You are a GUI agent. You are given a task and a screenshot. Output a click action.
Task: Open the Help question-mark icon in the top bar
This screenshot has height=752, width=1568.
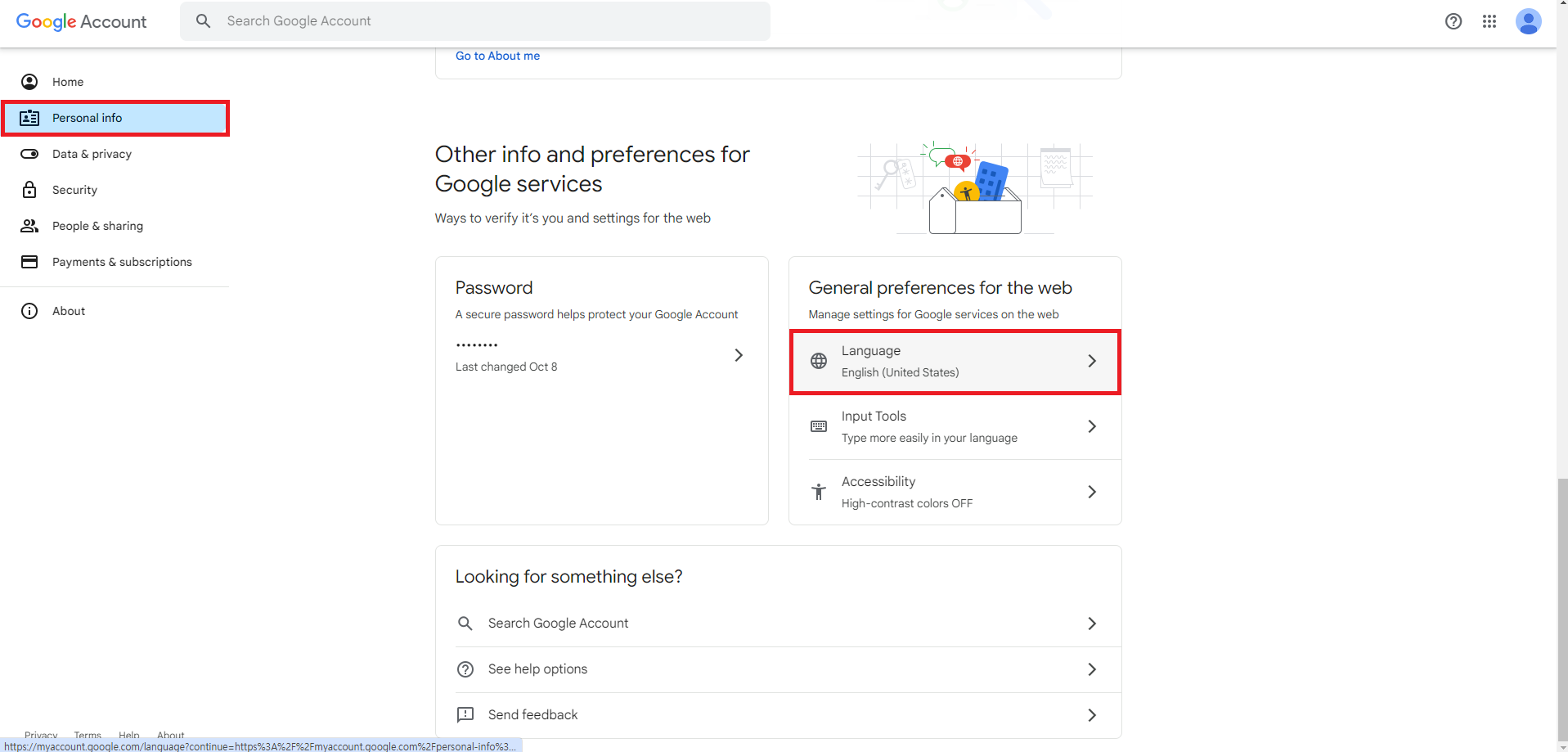pyautogui.click(x=1453, y=21)
